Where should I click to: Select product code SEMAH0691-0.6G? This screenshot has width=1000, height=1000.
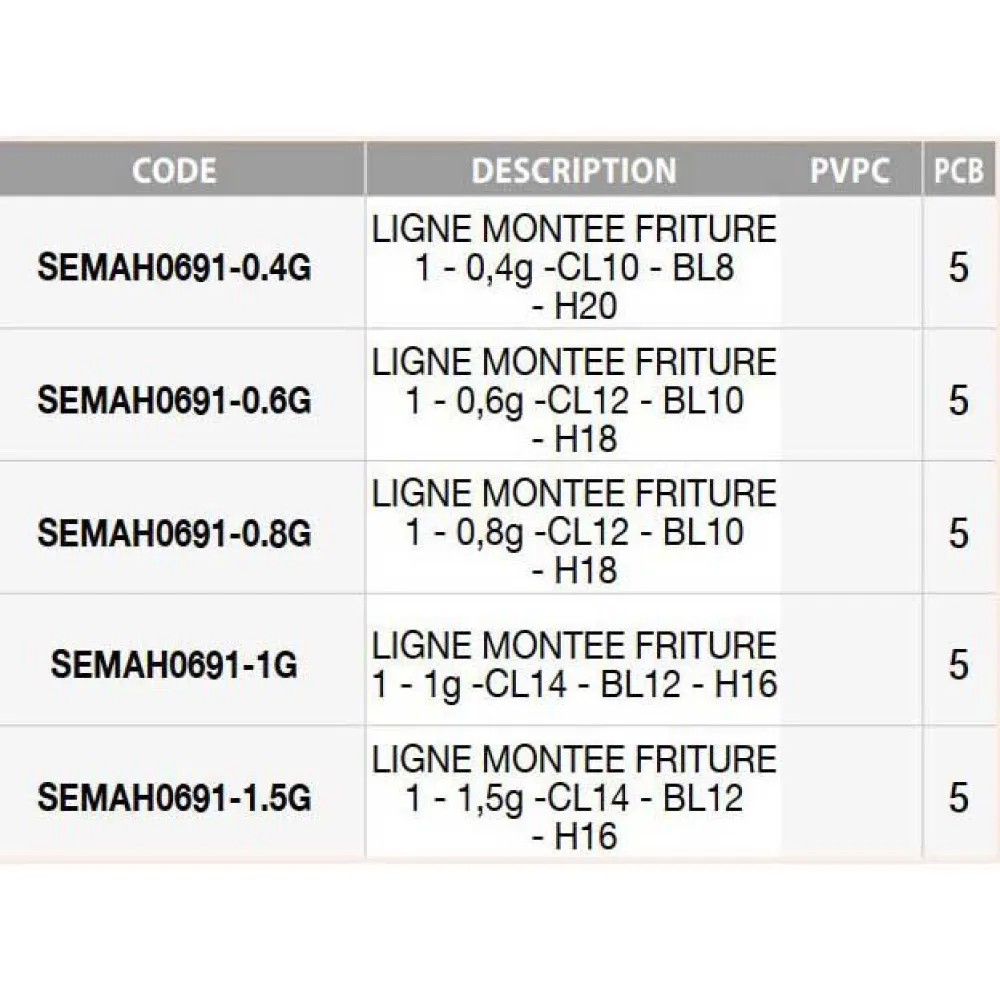tap(174, 400)
